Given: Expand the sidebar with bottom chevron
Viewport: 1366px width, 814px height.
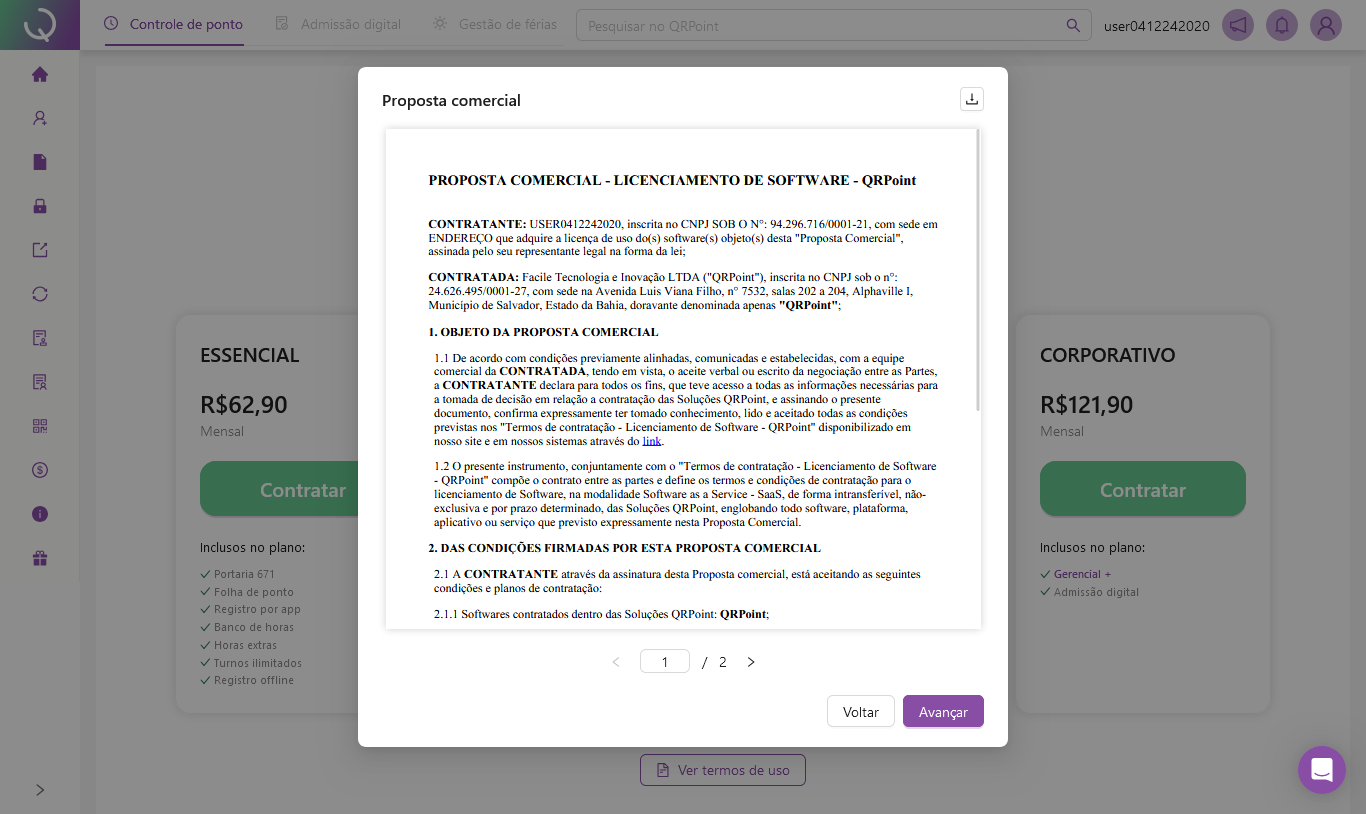Looking at the screenshot, I should (40, 790).
